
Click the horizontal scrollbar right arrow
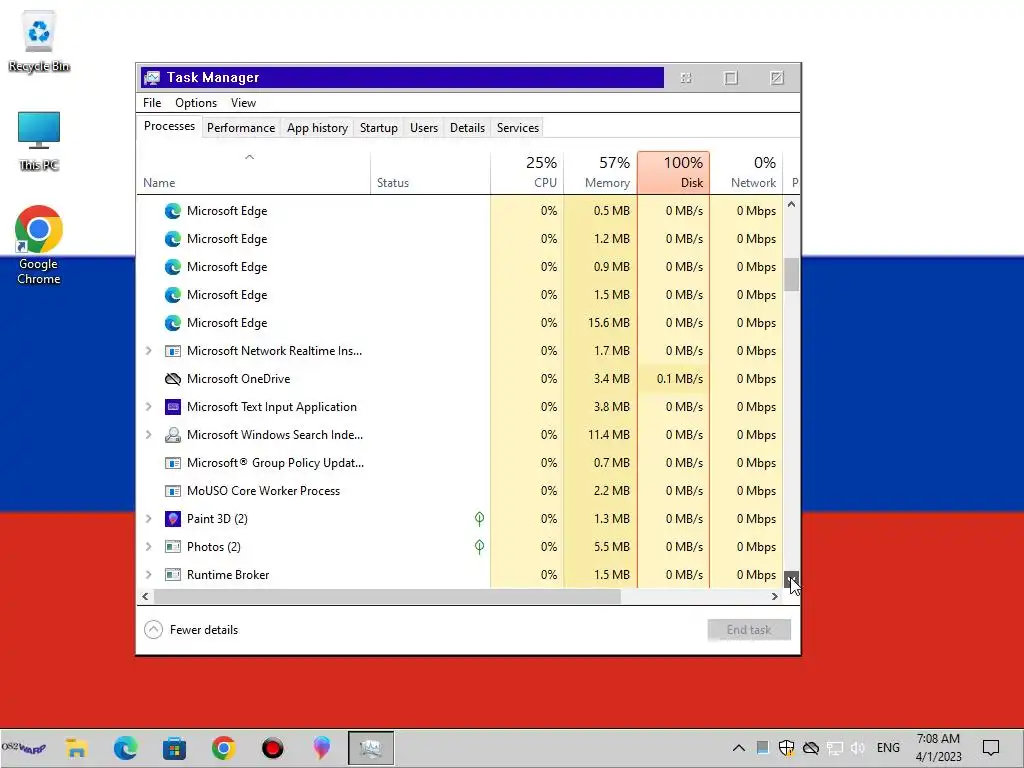pos(775,596)
